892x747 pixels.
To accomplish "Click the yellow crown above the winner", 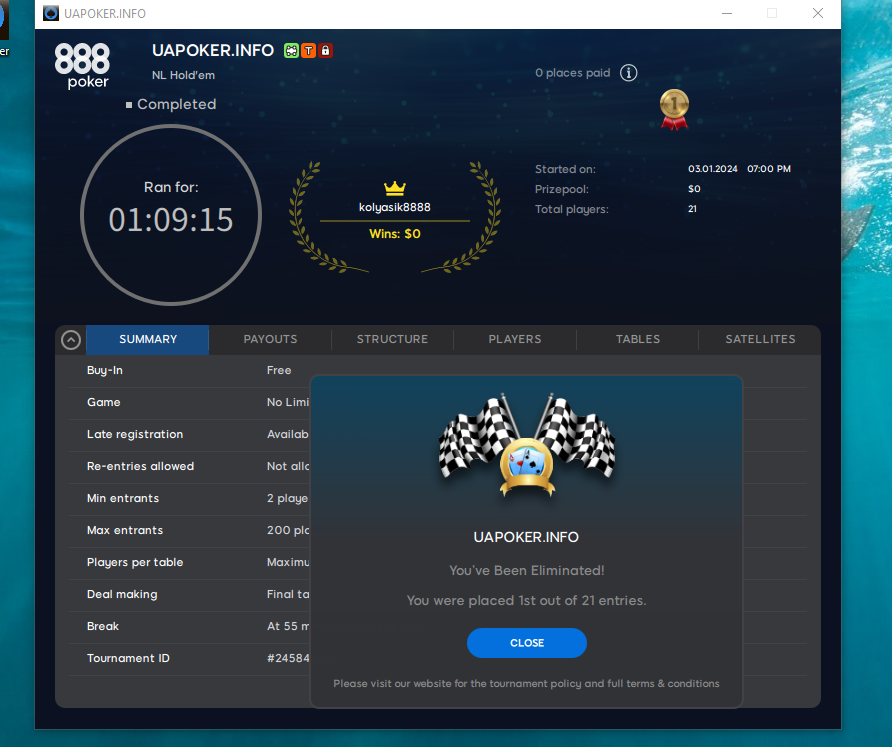I will click(x=395, y=188).
